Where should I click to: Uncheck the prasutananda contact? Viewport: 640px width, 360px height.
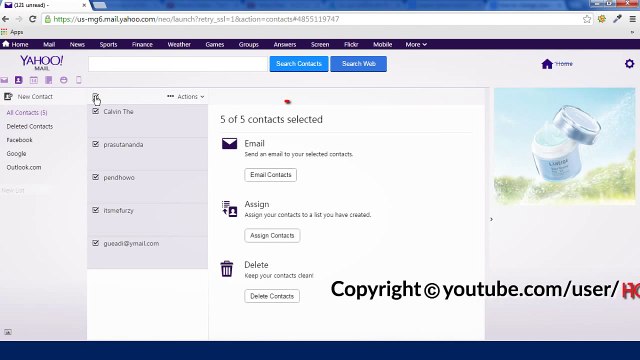tap(96, 144)
